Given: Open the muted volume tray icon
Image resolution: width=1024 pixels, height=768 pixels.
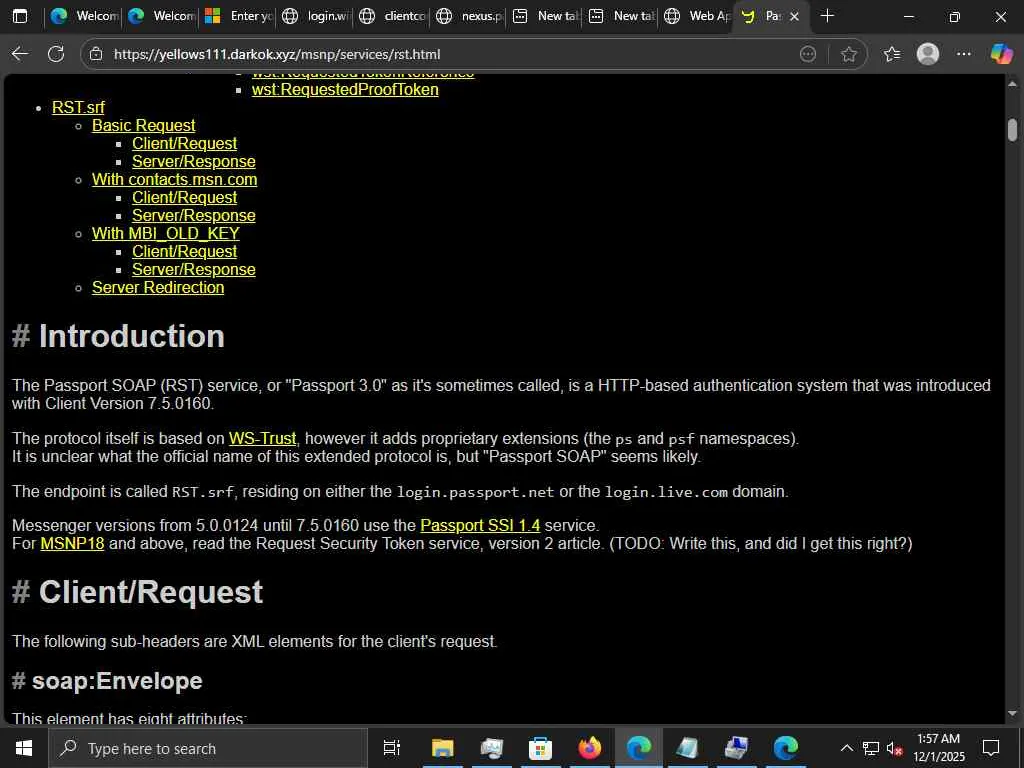Looking at the screenshot, I should click(x=894, y=748).
